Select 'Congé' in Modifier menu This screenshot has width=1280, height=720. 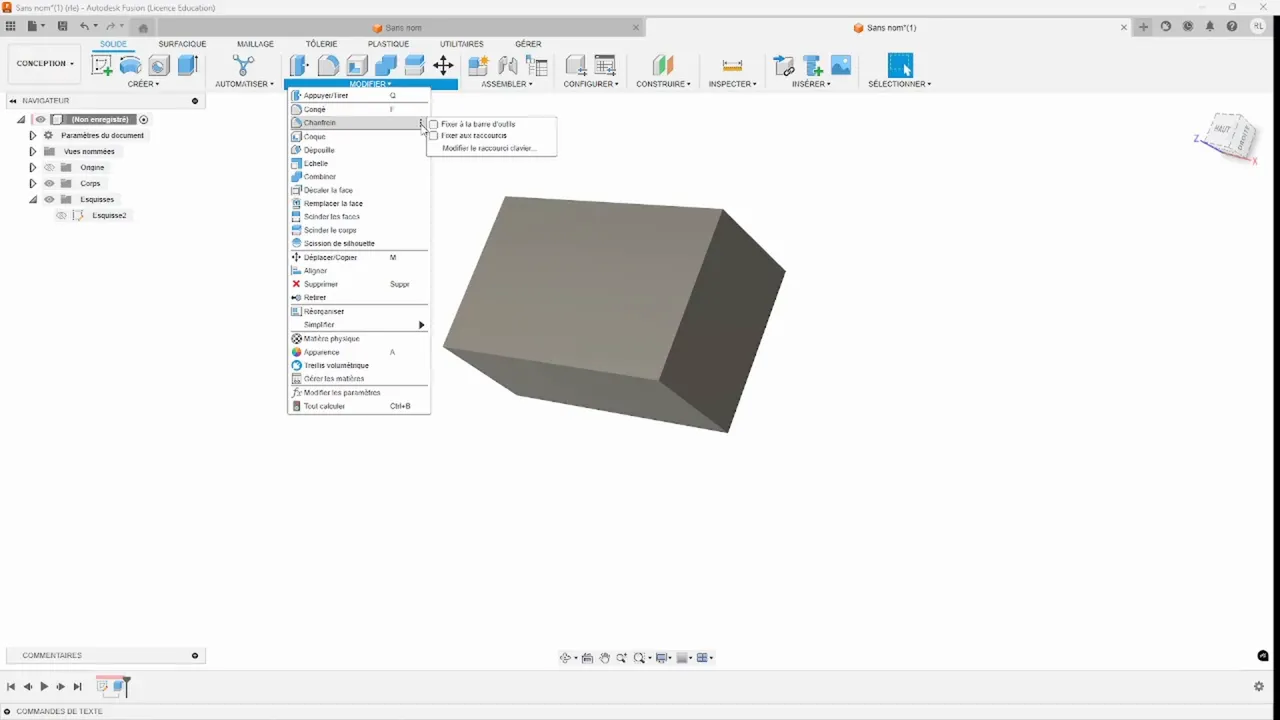tap(359, 109)
